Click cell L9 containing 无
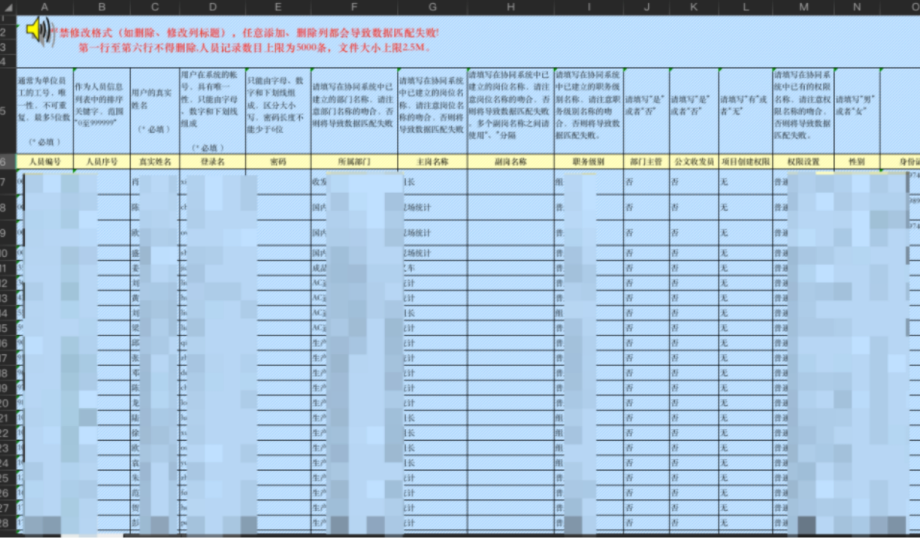Screen dimensions: 920x539 [x=745, y=233]
